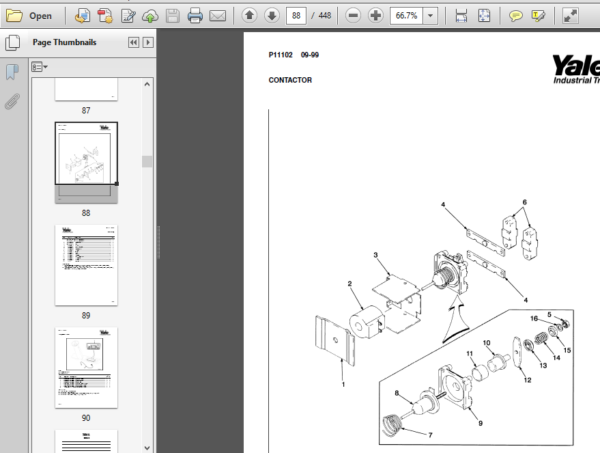Click the Page Thumbnails panel icon
The width and height of the screenshot is (600, 453).
click(x=13, y=42)
